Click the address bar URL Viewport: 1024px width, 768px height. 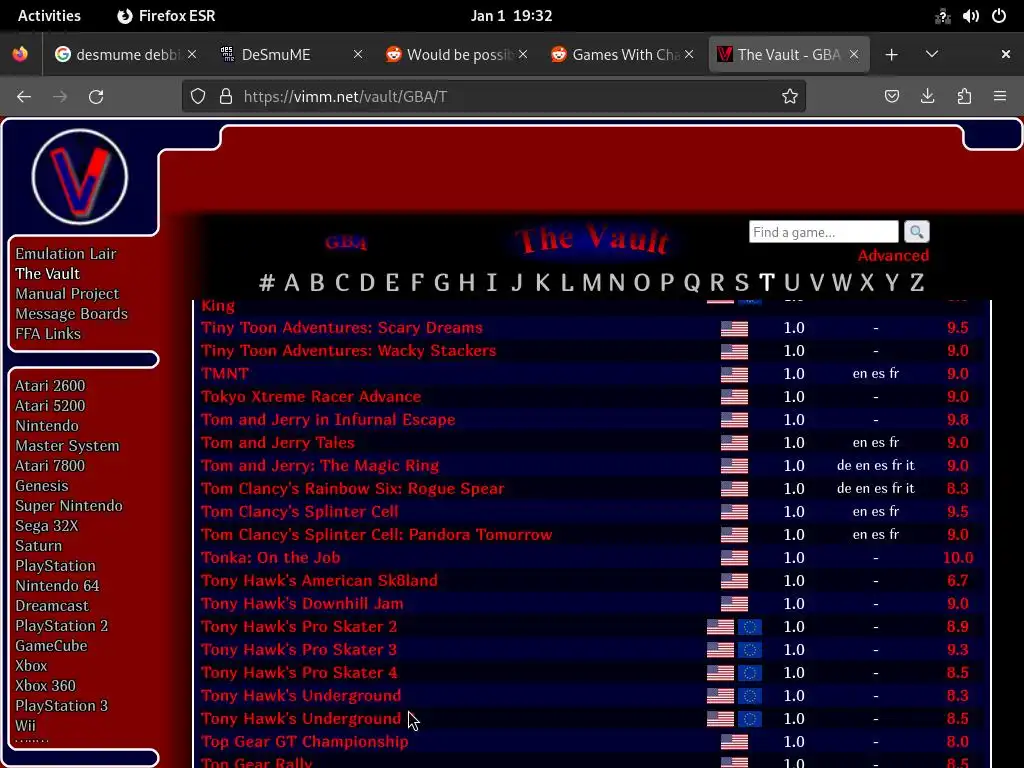point(345,97)
